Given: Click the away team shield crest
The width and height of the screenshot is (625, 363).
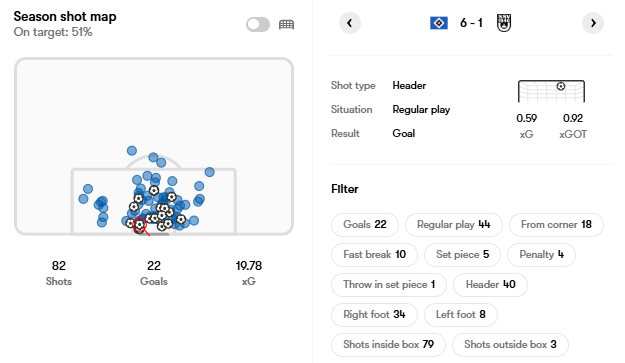Looking at the screenshot, I should 504,23.
